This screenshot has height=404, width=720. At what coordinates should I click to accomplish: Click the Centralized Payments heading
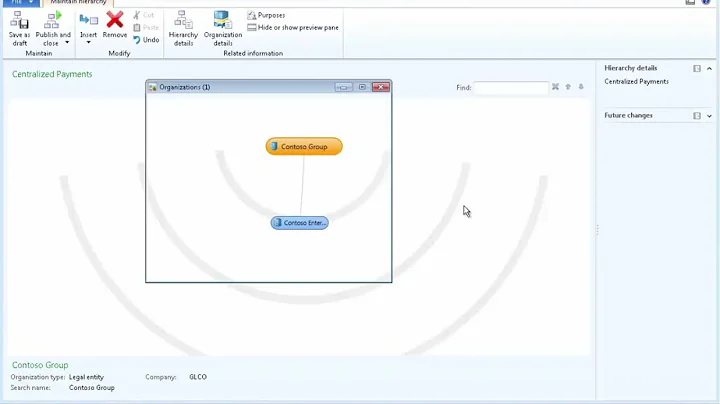pyautogui.click(x=52, y=74)
